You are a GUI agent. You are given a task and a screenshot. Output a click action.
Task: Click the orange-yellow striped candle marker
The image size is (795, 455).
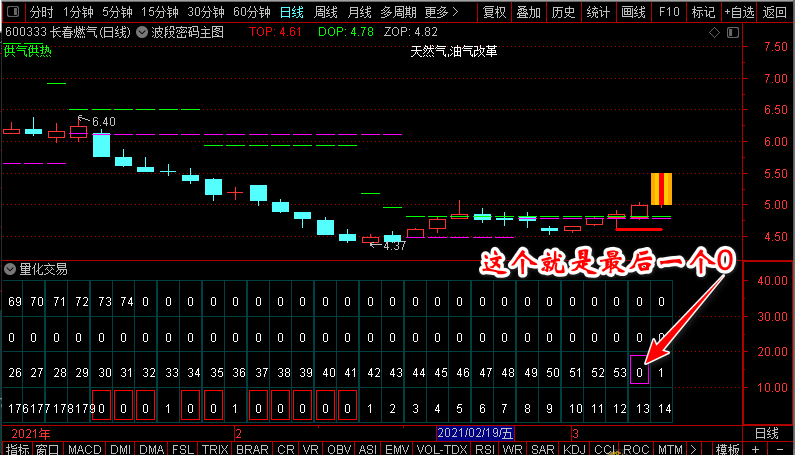point(661,188)
